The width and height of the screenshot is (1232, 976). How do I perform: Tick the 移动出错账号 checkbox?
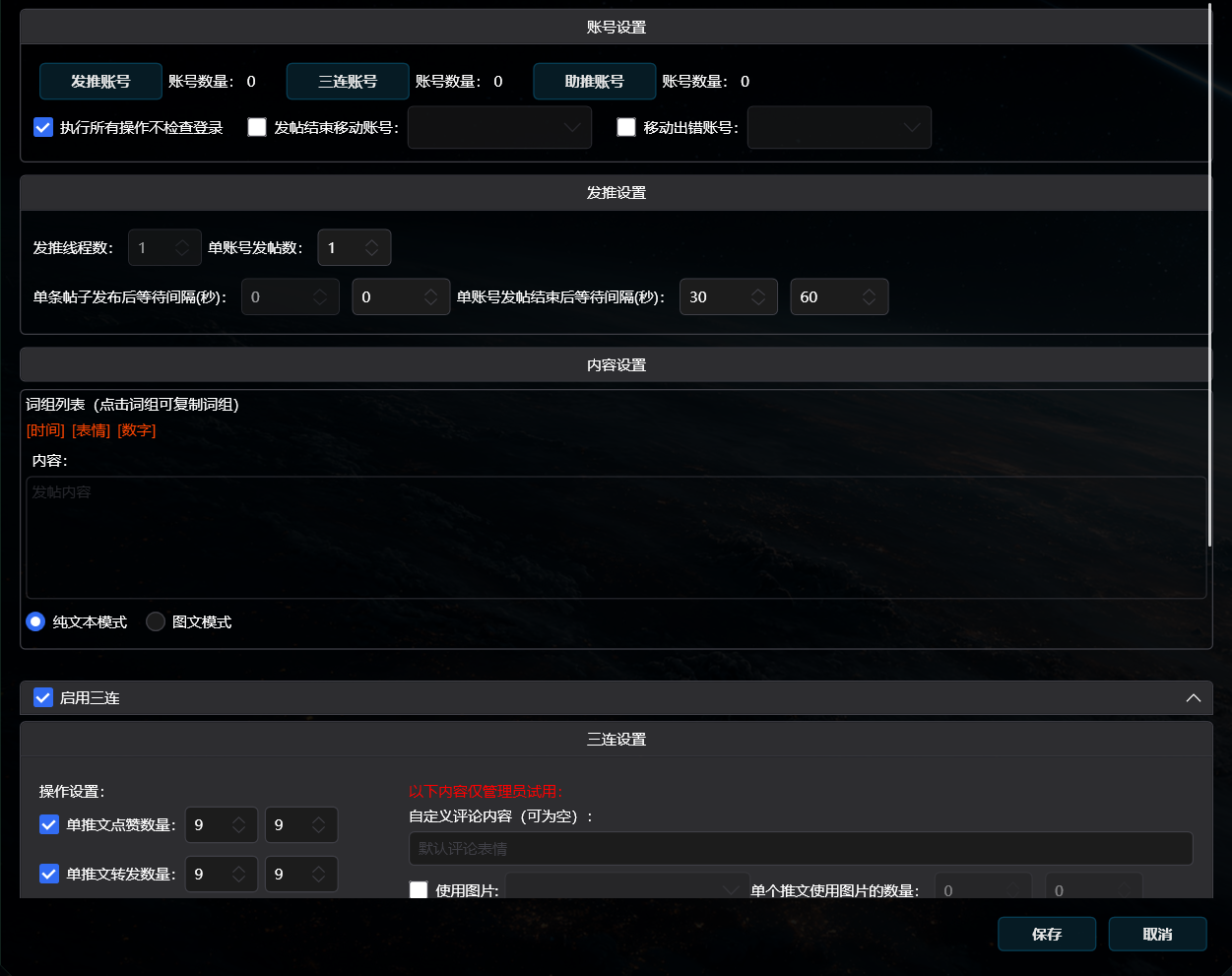(x=626, y=127)
